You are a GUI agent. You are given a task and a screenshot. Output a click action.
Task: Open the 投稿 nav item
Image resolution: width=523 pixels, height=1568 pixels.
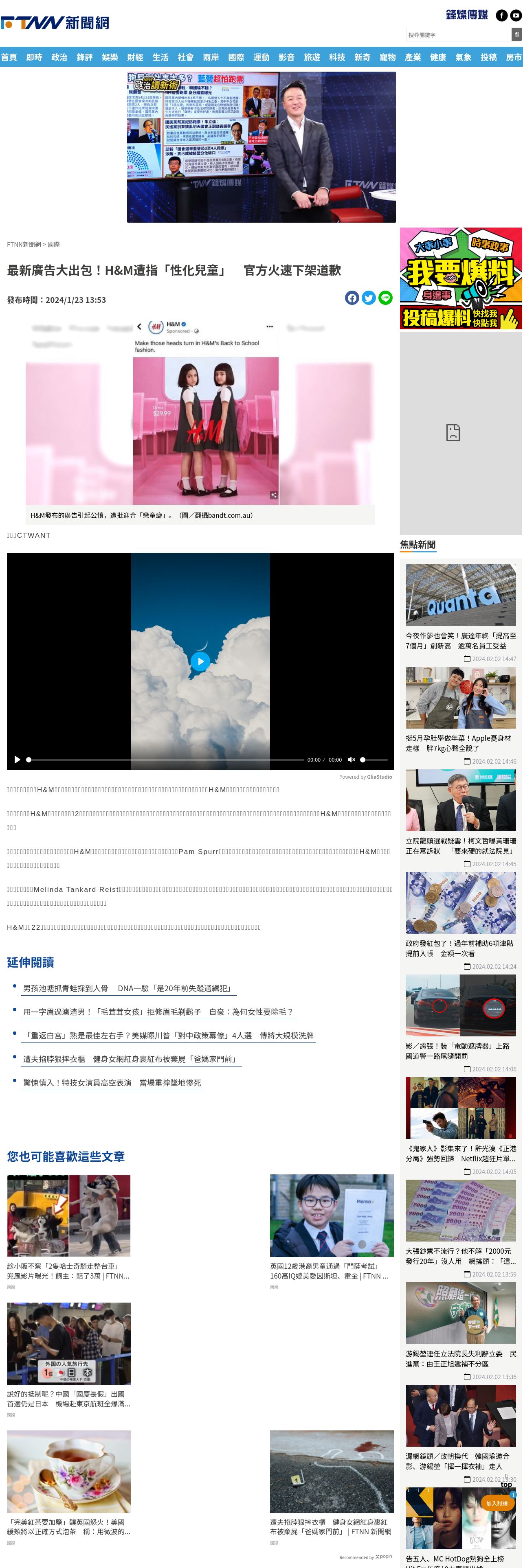tap(489, 57)
